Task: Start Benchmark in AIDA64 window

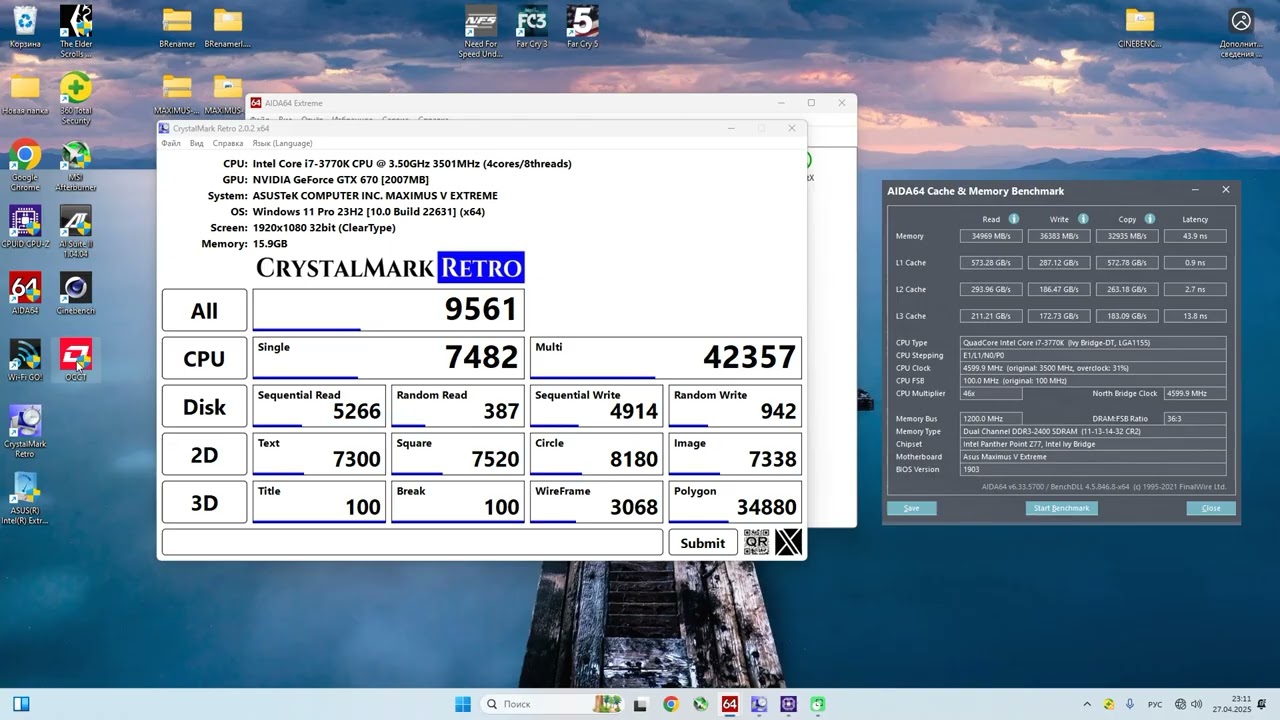Action: (x=1061, y=508)
